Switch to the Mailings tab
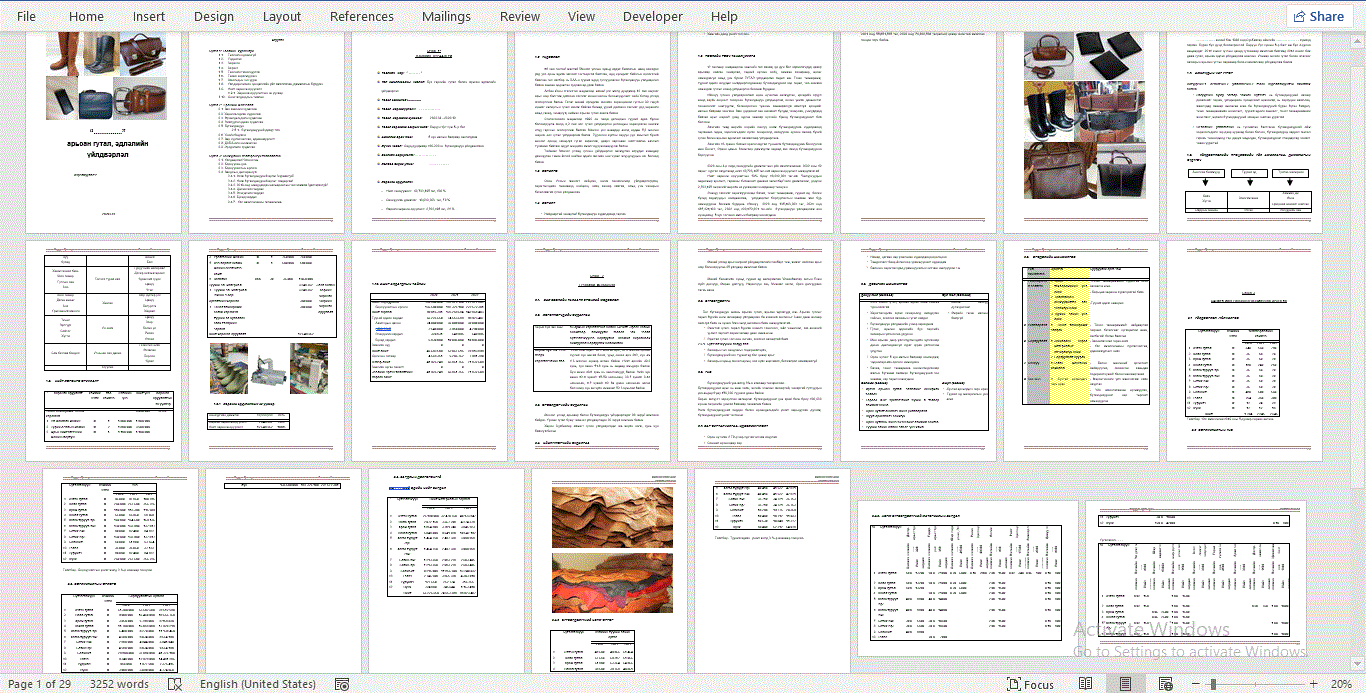 tap(446, 16)
